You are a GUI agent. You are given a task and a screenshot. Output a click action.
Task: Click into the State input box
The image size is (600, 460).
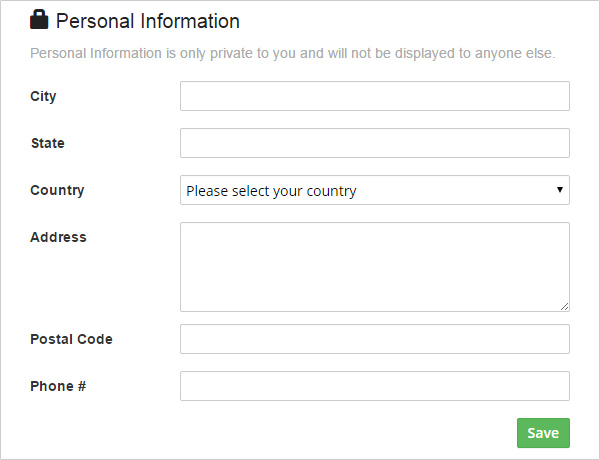point(374,143)
